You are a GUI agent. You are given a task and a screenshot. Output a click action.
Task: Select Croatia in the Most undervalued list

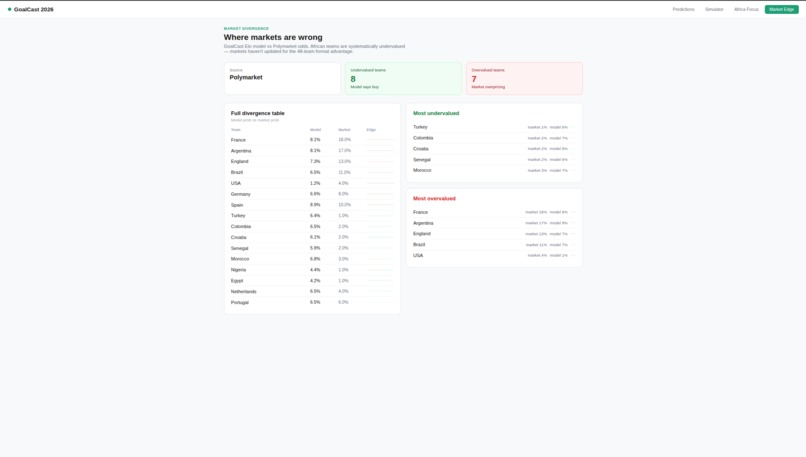tap(494, 149)
